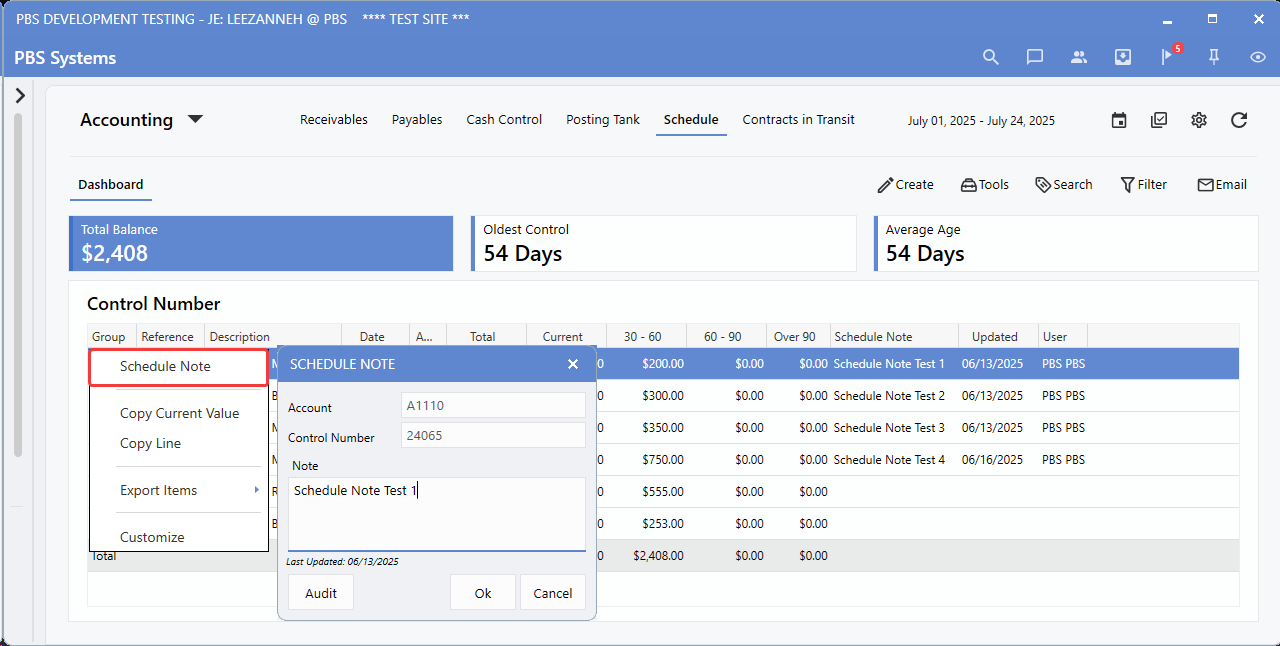
Task: Open the chat messages icon
Action: [1035, 57]
